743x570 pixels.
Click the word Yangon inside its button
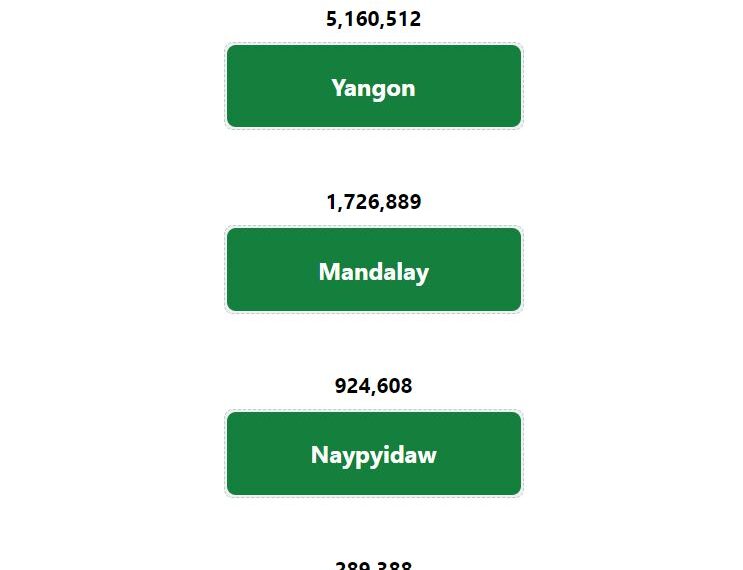[x=373, y=89]
